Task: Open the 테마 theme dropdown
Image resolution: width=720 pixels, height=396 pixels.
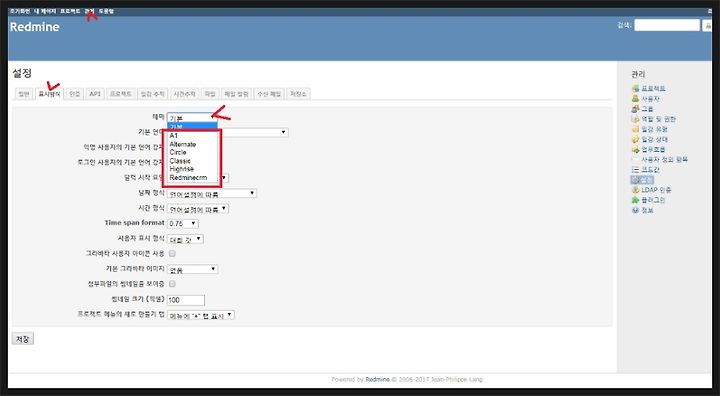Action: point(192,118)
